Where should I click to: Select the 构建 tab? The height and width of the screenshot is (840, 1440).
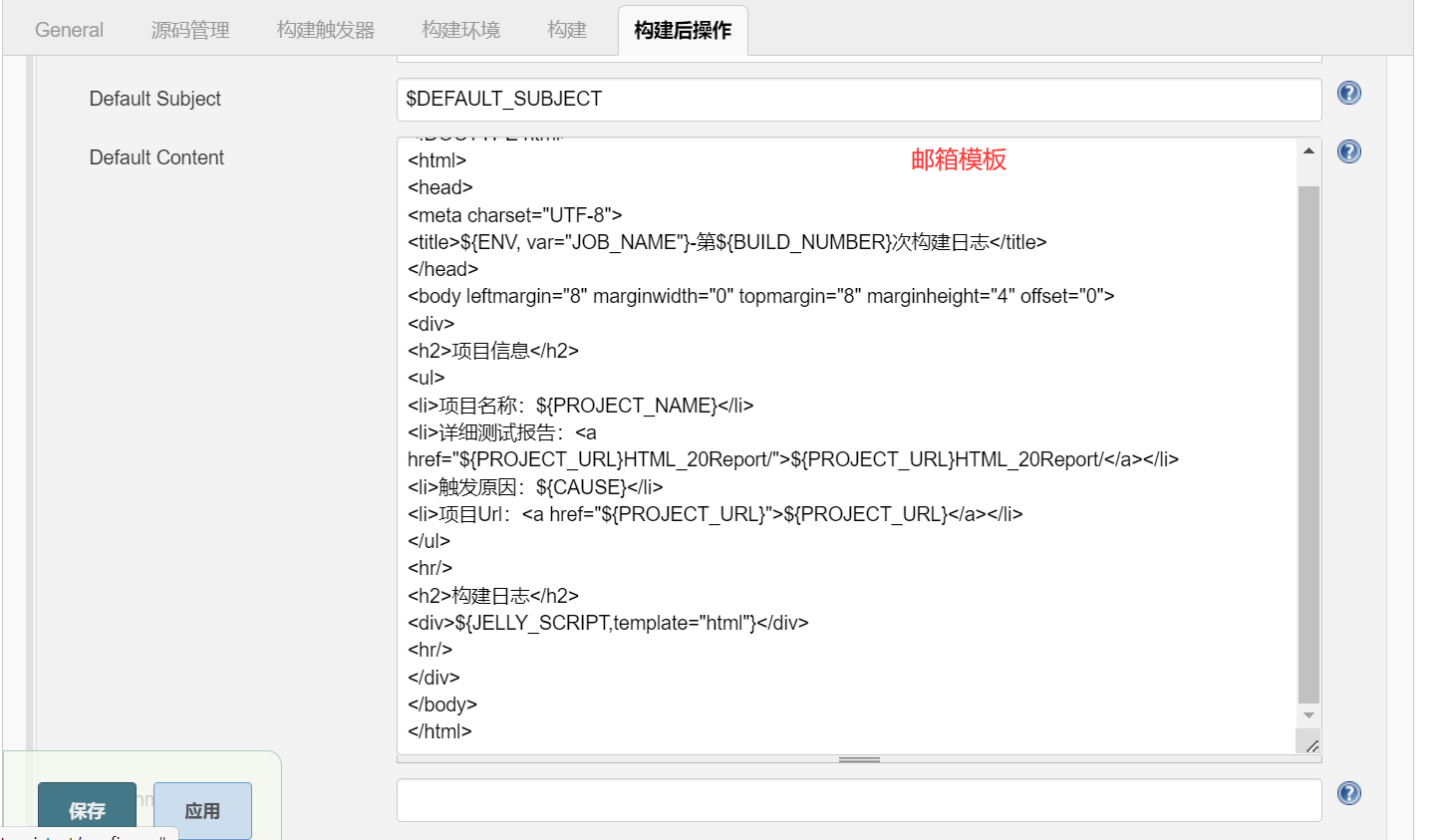[x=567, y=30]
